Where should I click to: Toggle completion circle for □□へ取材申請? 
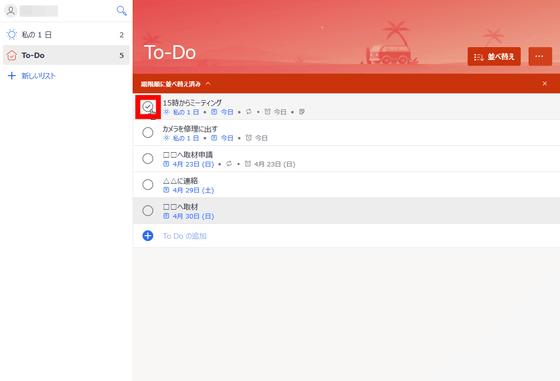(x=148, y=159)
